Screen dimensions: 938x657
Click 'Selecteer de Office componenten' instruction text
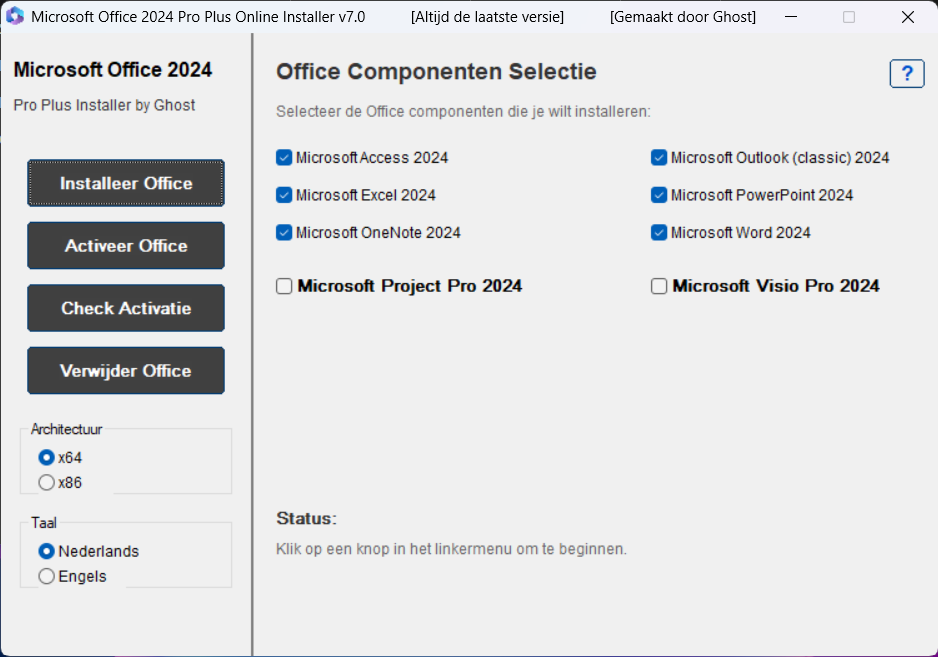coord(463,111)
